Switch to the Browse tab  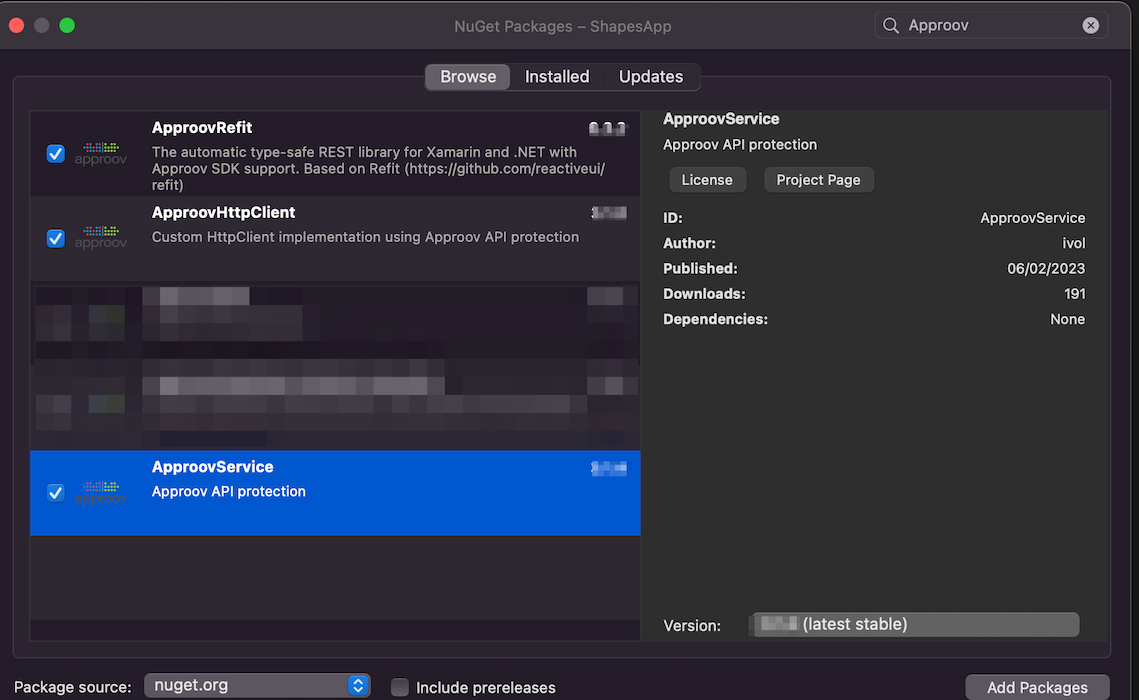tap(468, 77)
